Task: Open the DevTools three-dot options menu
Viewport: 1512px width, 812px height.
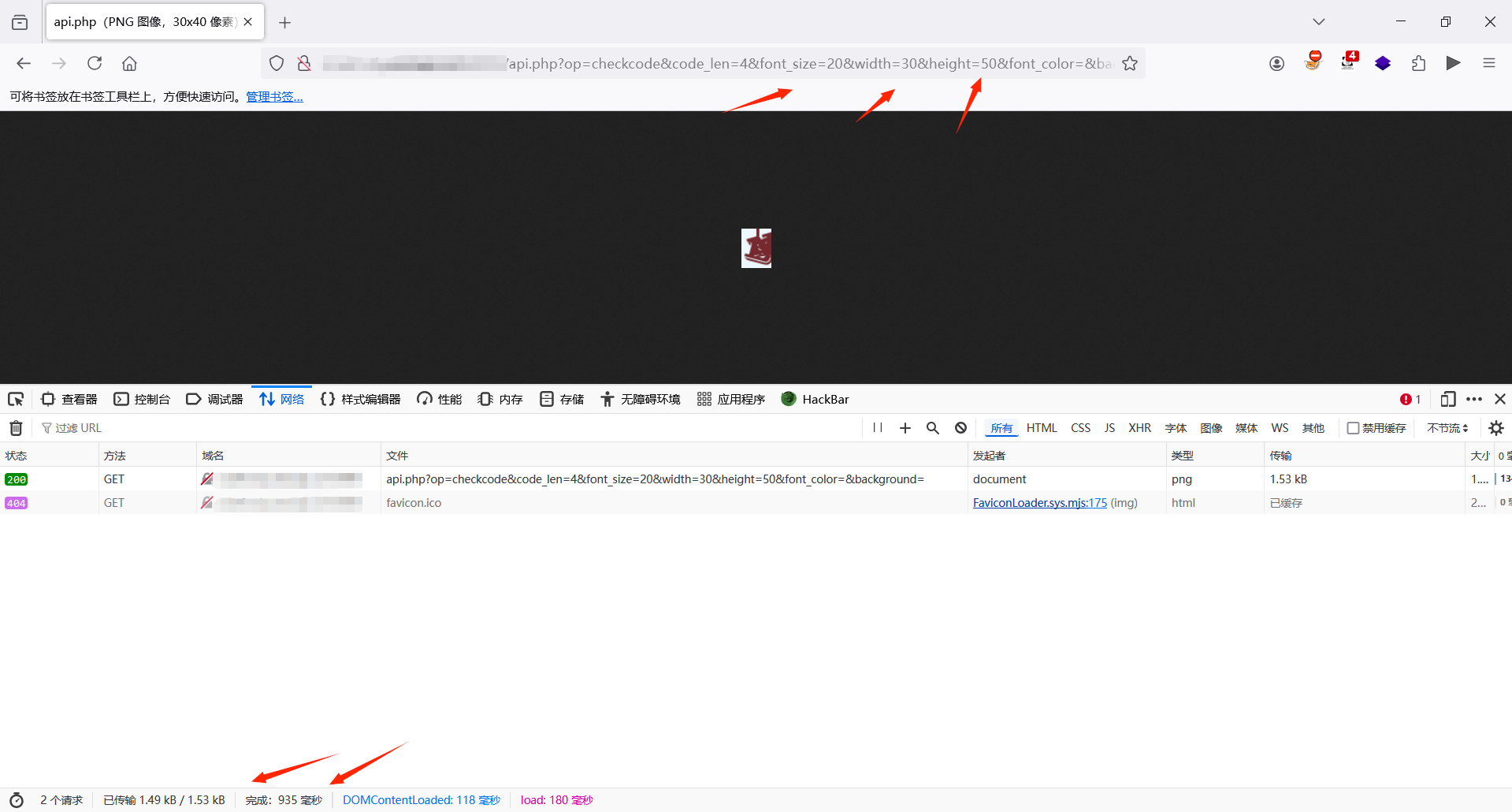Action: [x=1474, y=399]
